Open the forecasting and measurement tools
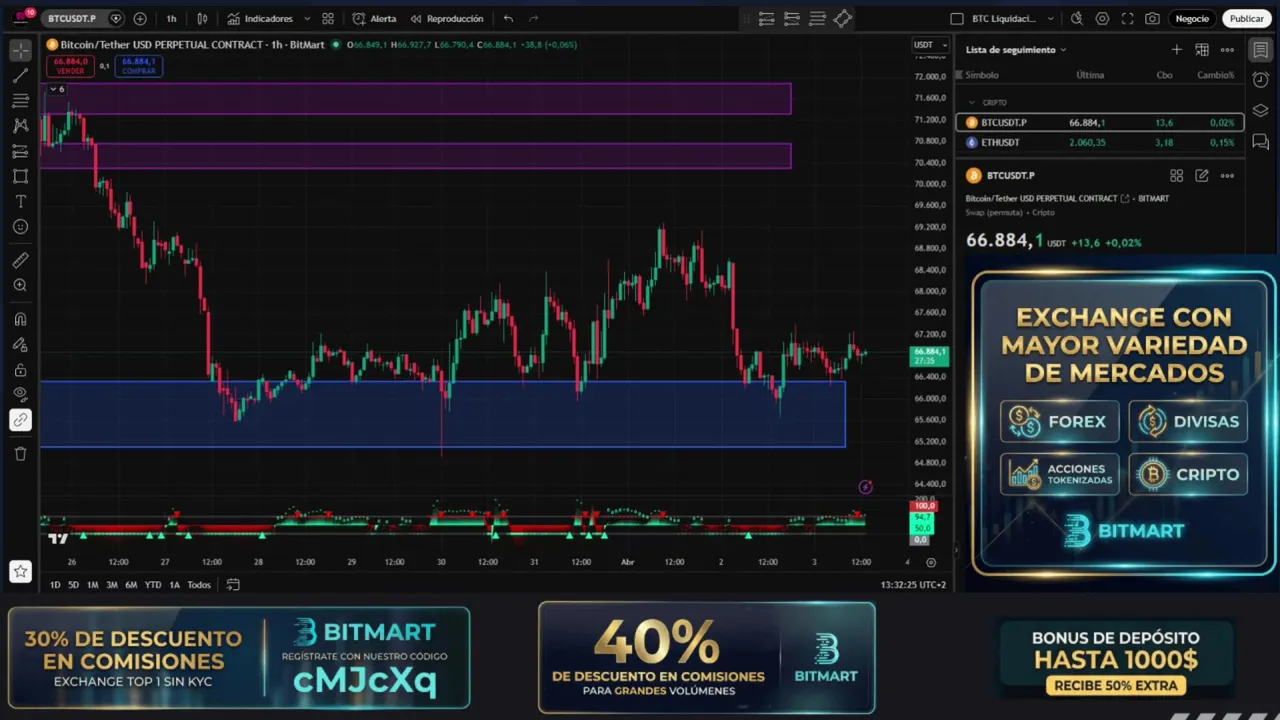This screenshot has width=1280, height=720. click(x=20, y=151)
